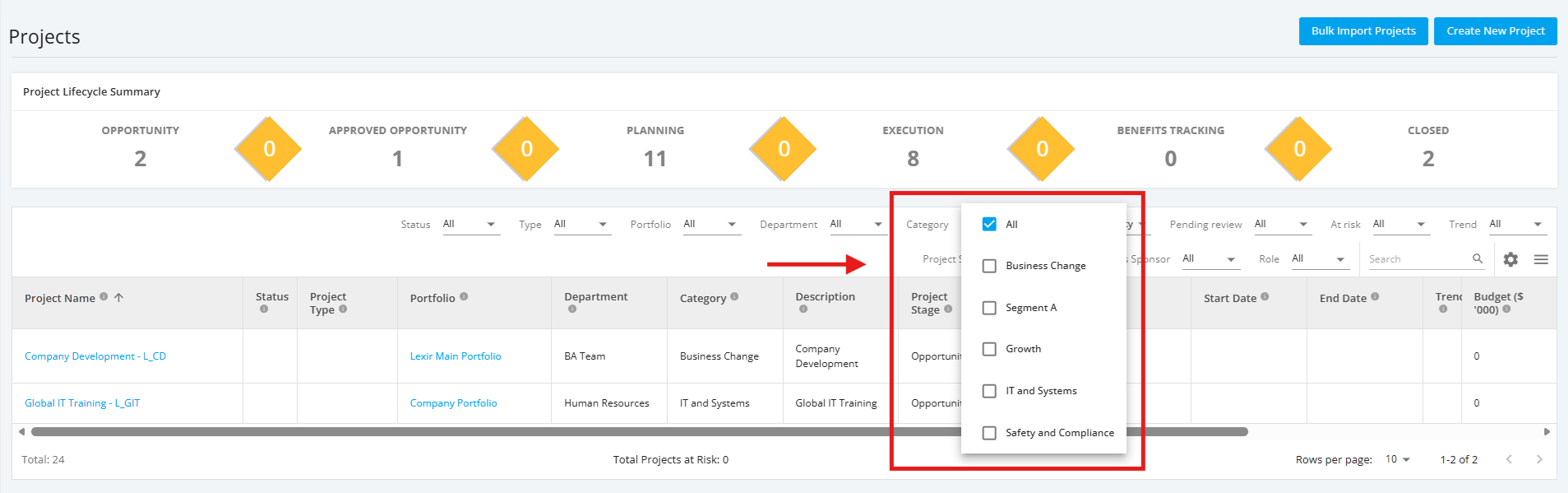
Task: Check the IT and Systems checkbox
Action: click(x=989, y=391)
